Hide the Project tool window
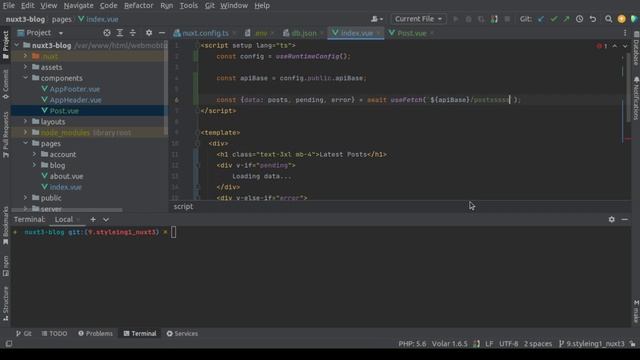This screenshot has width=640, height=360. (x=162, y=33)
